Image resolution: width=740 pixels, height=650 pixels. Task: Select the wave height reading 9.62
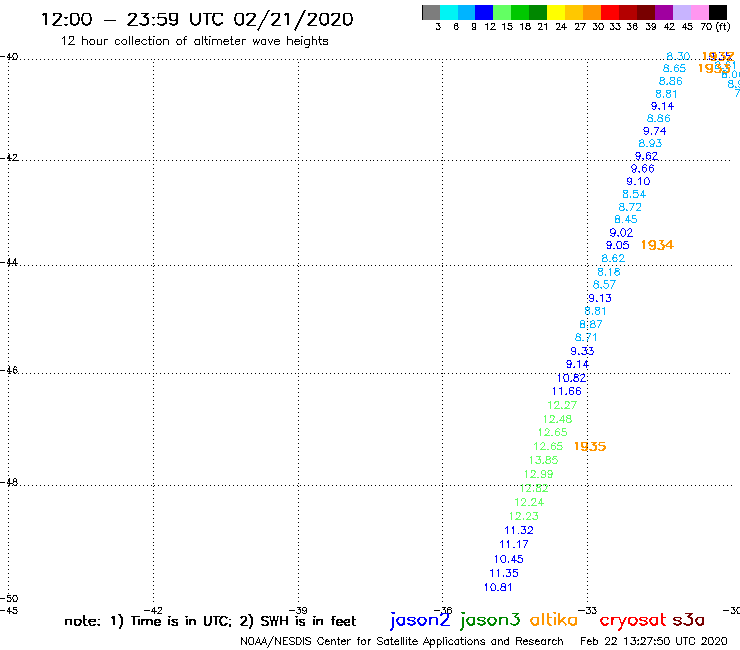pos(646,156)
